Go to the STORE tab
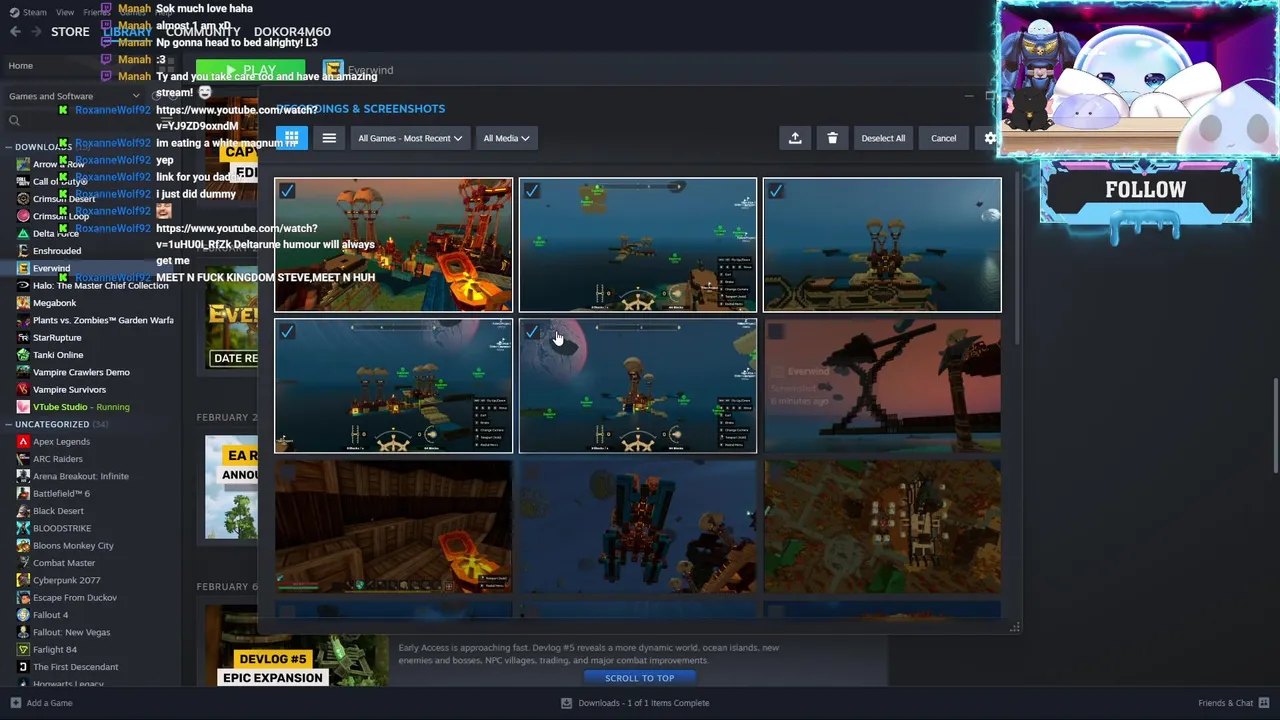The image size is (1280, 720). click(x=70, y=32)
